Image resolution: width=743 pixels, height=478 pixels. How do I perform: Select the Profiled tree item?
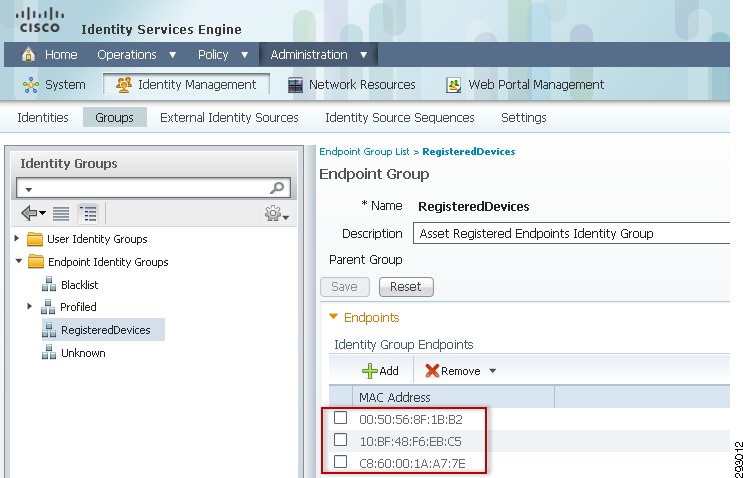pos(78,307)
